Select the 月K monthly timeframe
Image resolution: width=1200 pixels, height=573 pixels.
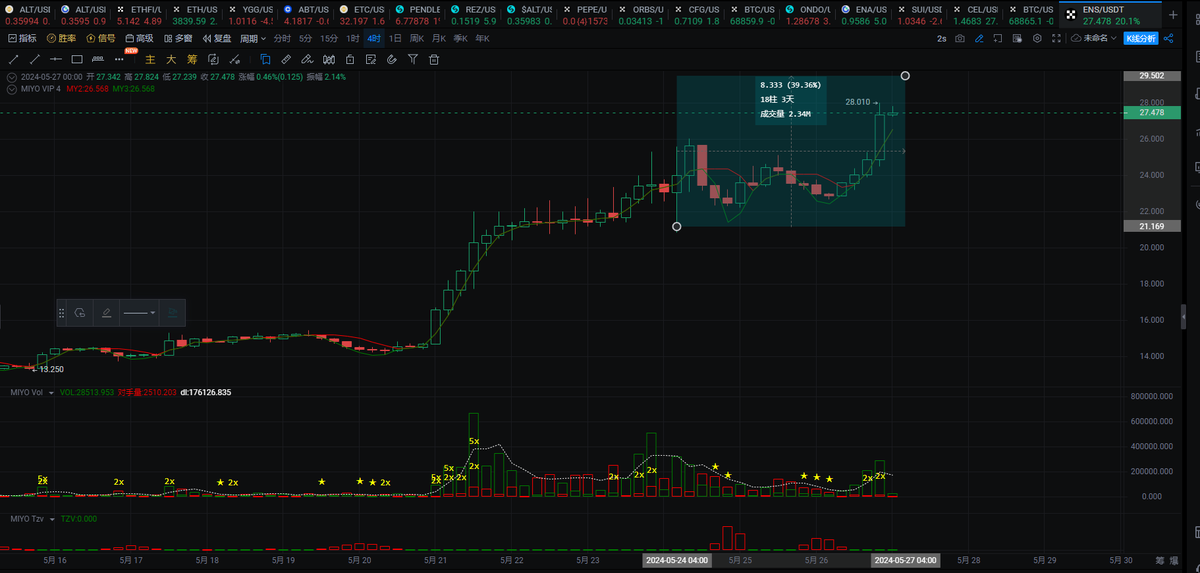[438, 38]
